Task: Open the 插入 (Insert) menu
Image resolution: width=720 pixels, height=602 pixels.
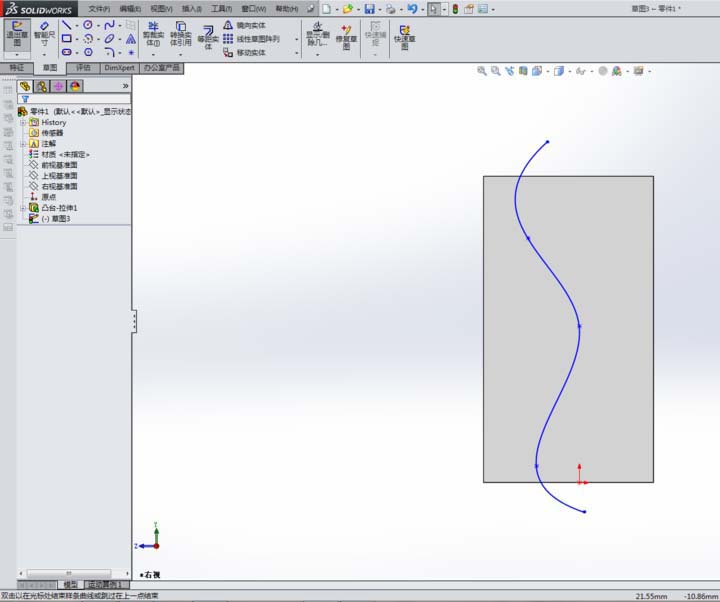Action: pyautogui.click(x=192, y=9)
